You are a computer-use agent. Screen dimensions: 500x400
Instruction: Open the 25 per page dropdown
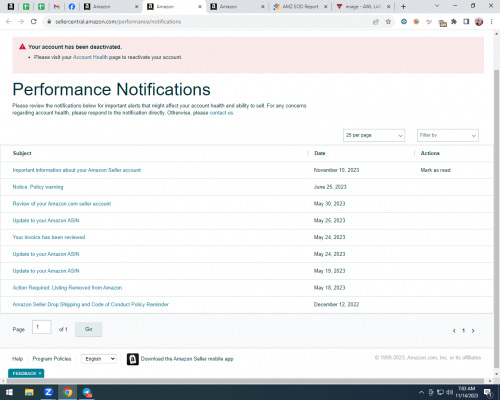tap(374, 135)
